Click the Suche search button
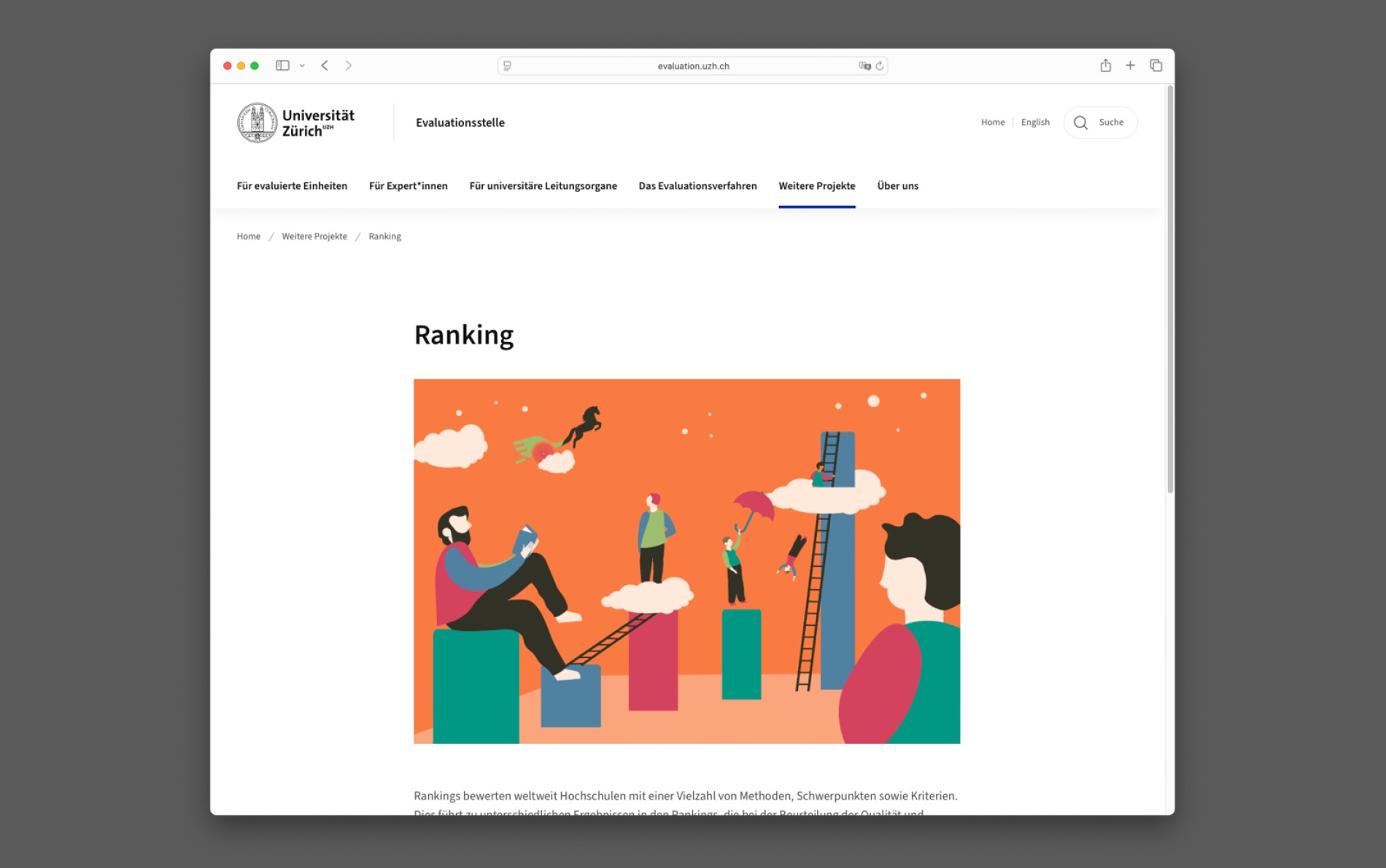The width and height of the screenshot is (1386, 868). 1100,123
